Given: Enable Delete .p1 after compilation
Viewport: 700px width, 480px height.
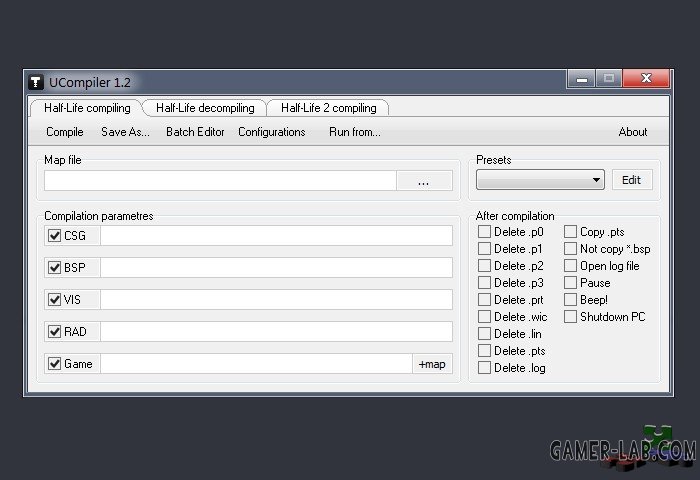Looking at the screenshot, I should (484, 249).
